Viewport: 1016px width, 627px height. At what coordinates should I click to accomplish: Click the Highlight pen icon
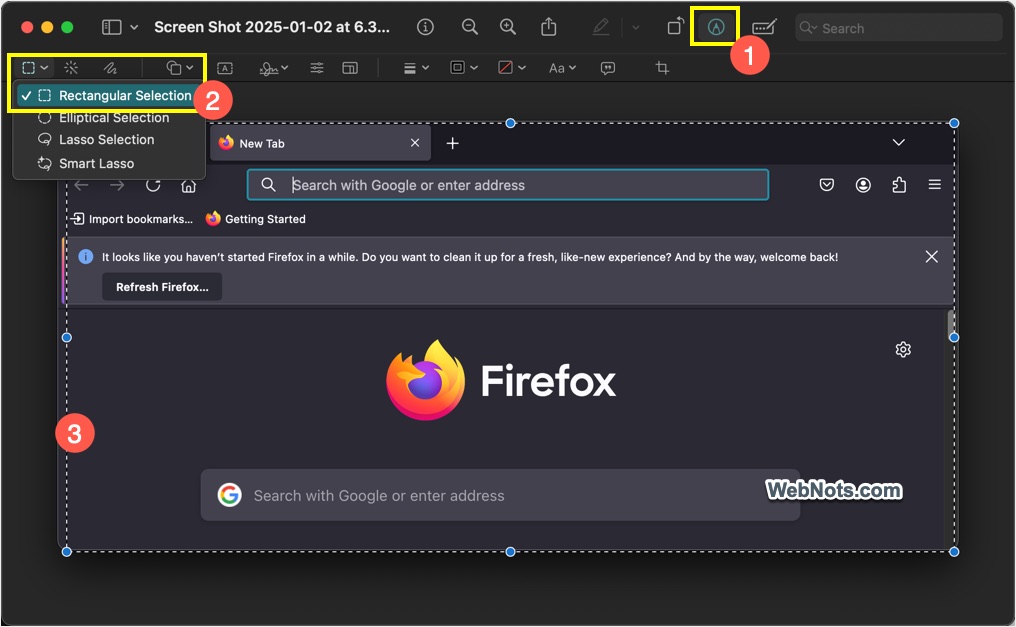click(601, 27)
